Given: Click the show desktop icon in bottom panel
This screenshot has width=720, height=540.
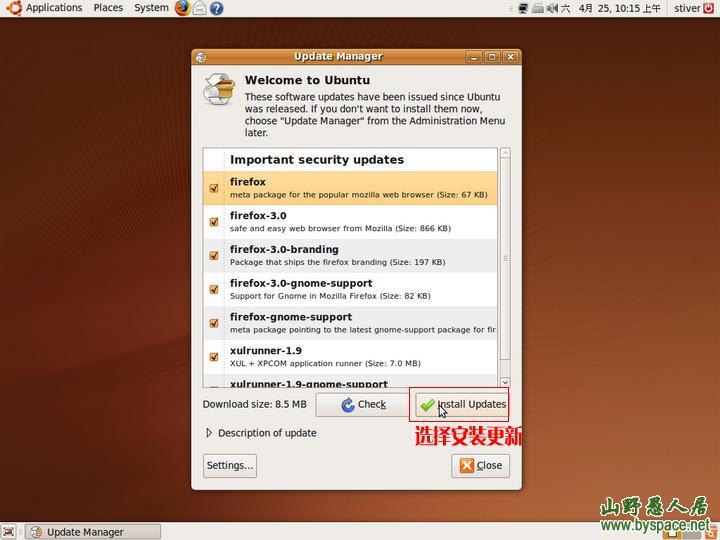Looking at the screenshot, I should tap(9, 531).
